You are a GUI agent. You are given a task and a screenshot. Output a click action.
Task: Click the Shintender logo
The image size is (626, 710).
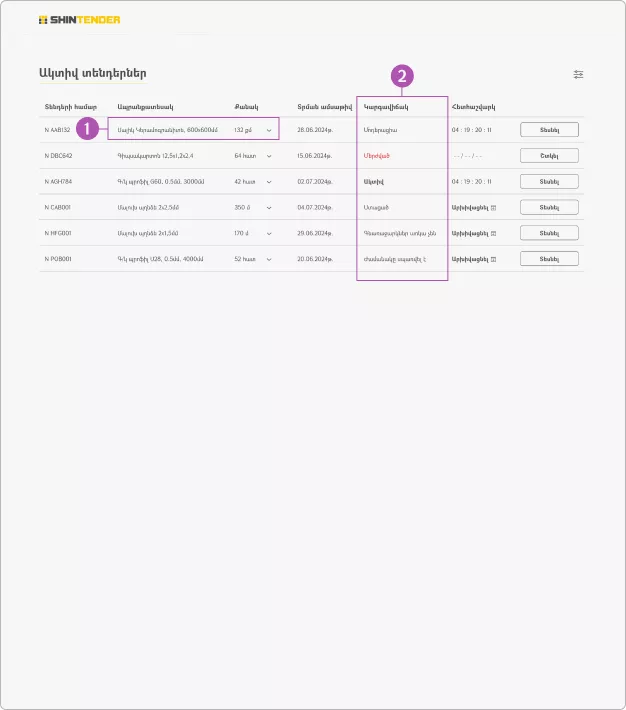coord(78,20)
